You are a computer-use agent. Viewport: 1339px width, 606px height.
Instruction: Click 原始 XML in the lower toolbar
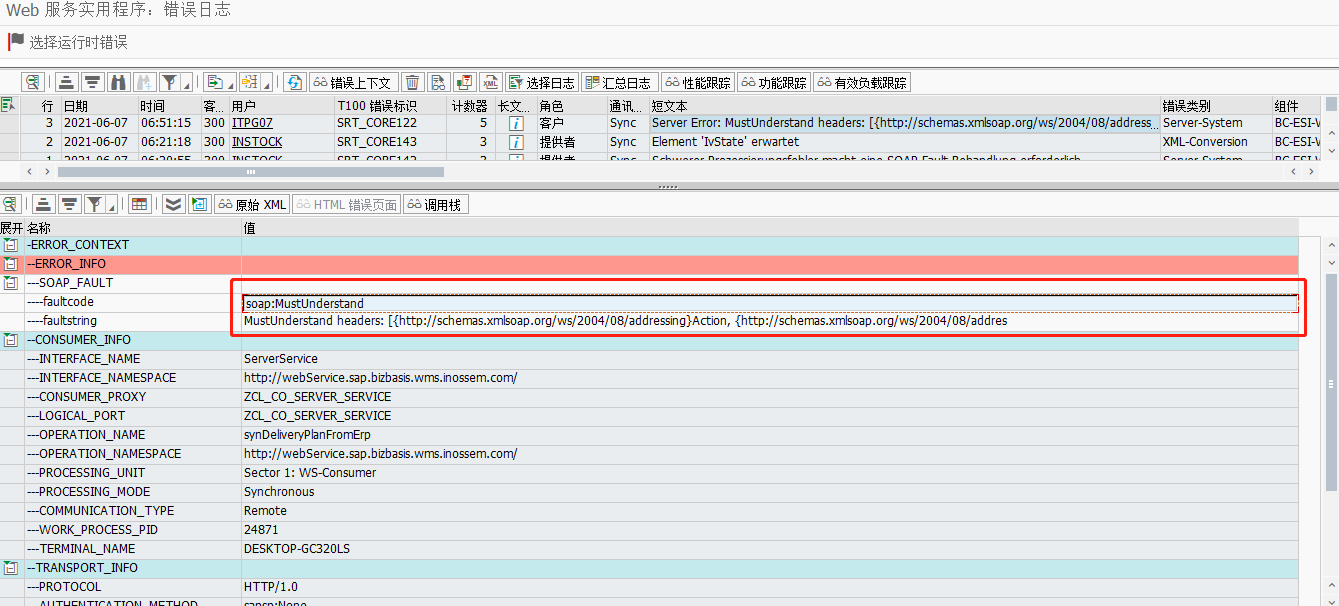[252, 204]
